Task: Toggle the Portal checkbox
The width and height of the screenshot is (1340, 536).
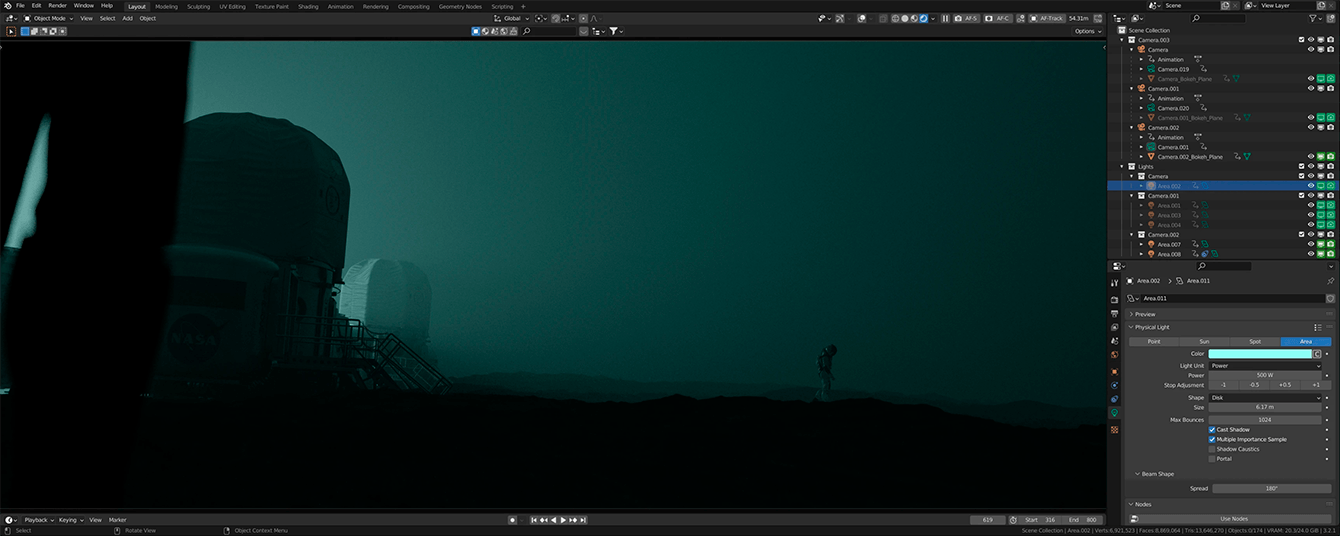Action: [1213, 459]
